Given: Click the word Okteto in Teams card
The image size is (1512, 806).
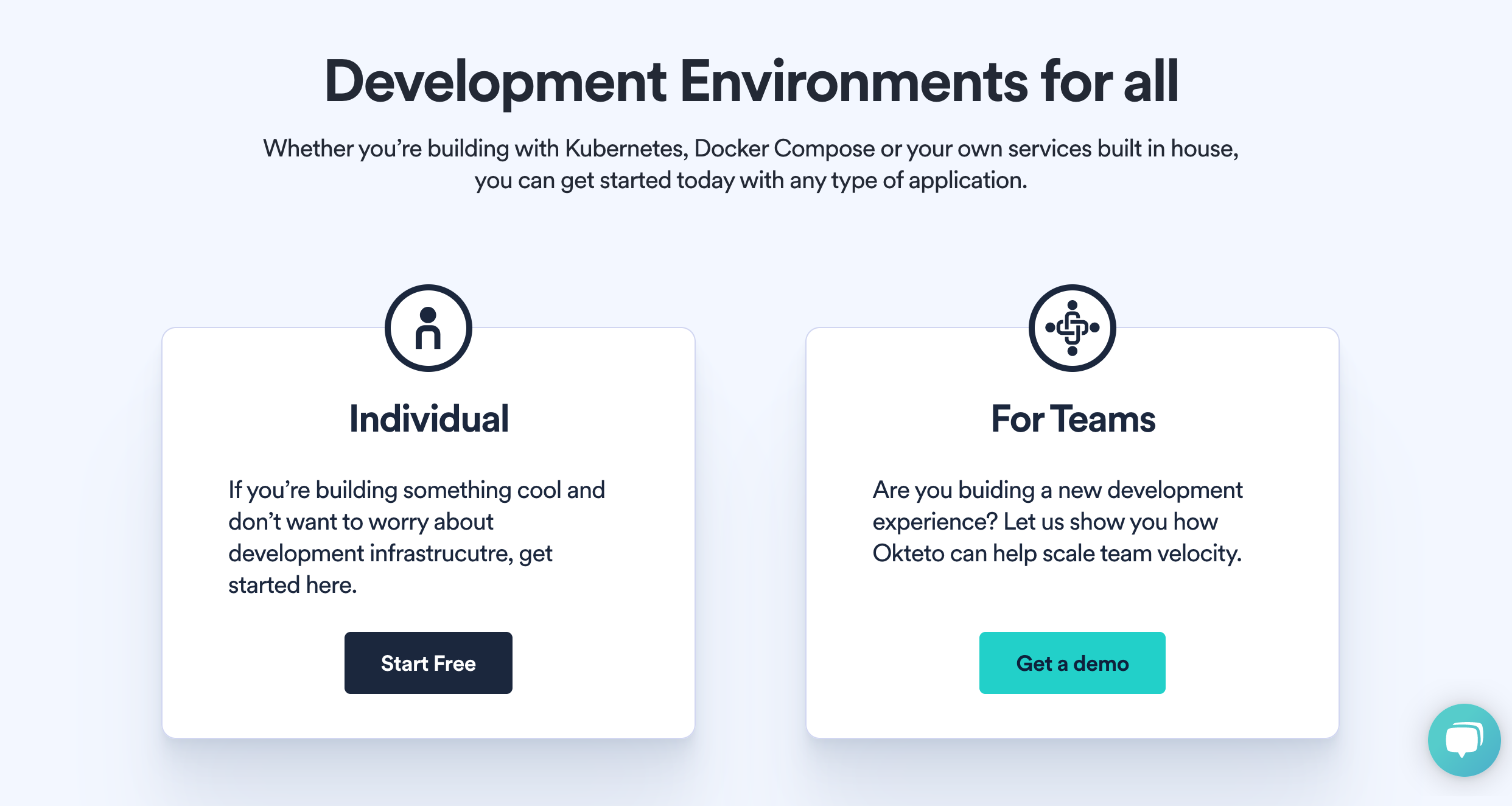Looking at the screenshot, I should [908, 553].
